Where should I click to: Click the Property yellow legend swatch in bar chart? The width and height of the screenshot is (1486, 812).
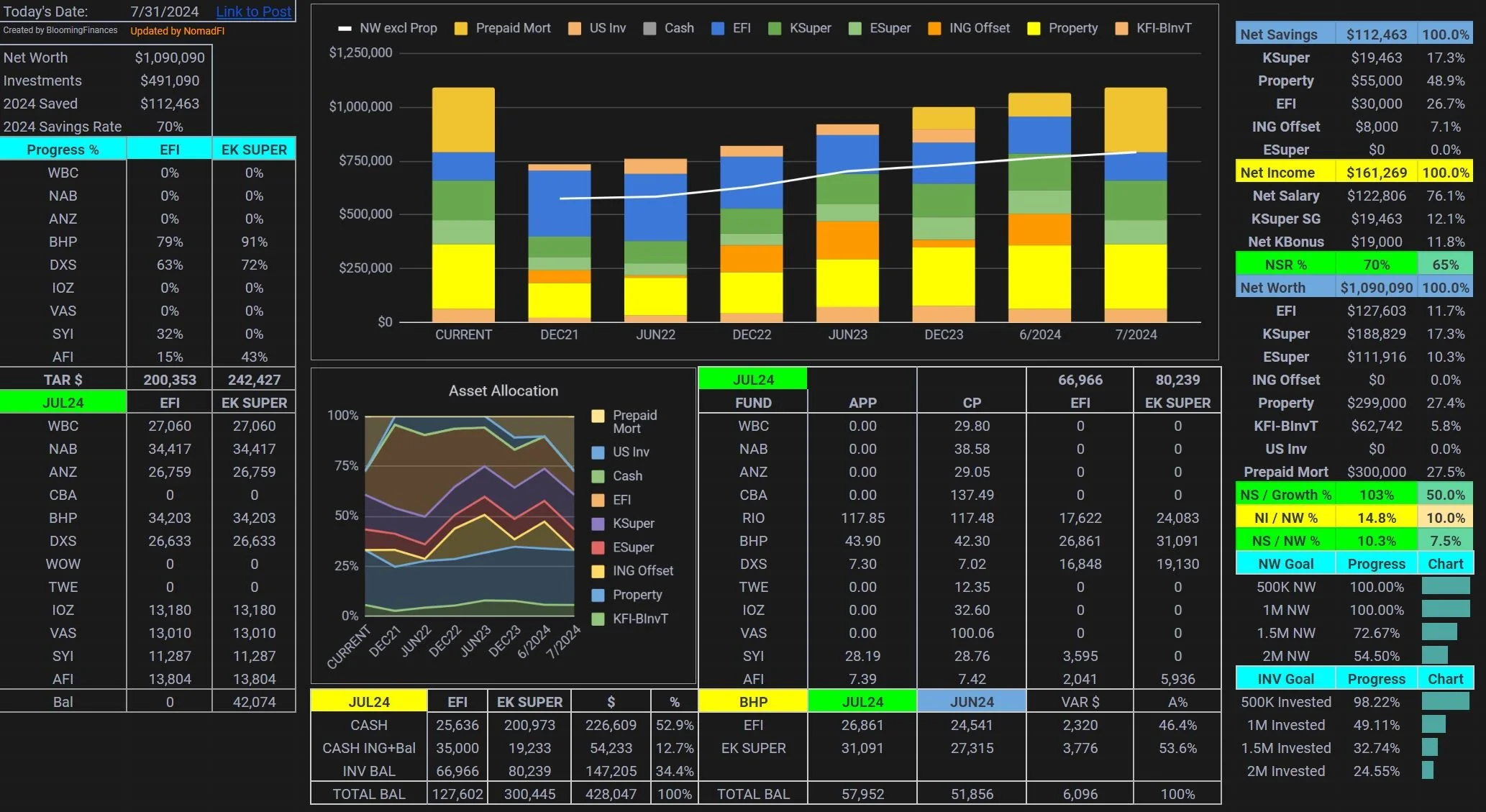tap(1034, 29)
